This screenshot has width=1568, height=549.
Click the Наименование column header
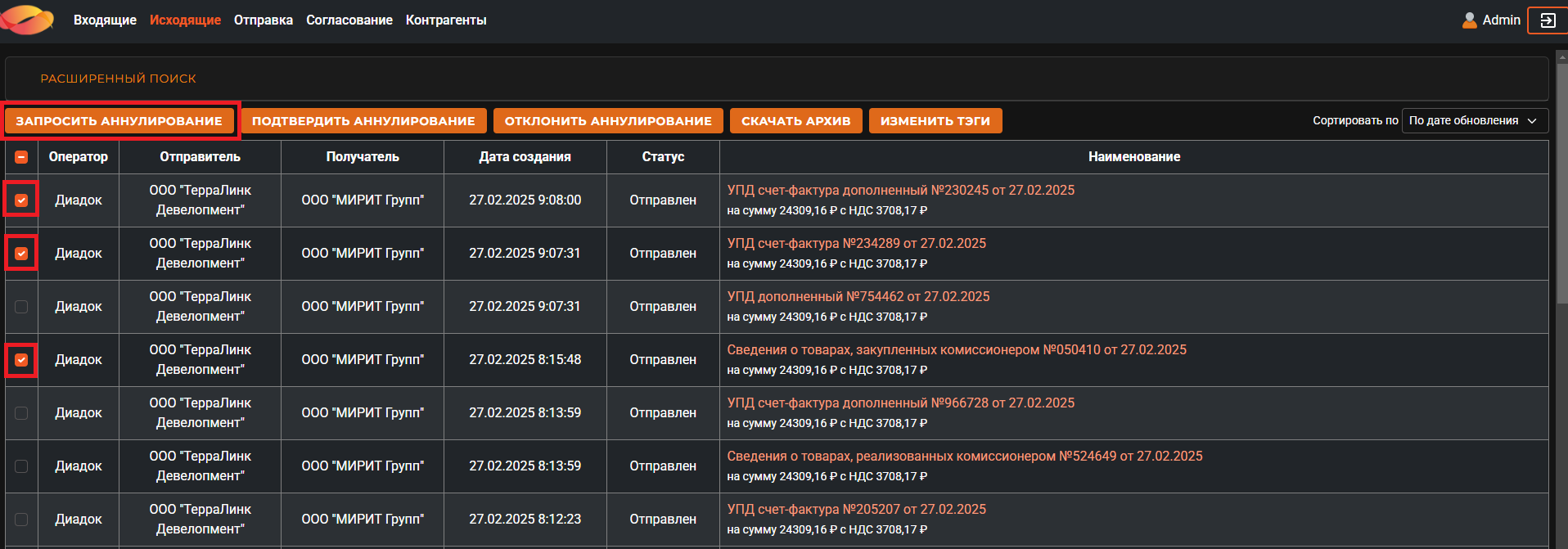point(1134,157)
